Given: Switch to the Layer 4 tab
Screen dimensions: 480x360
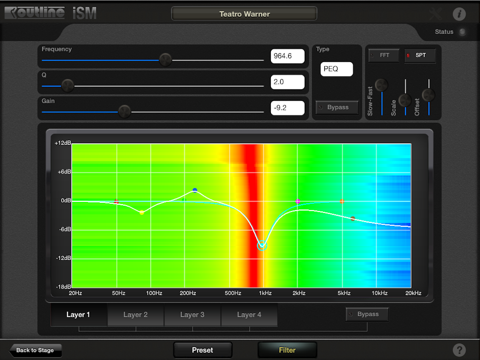Looking at the screenshot, I should pos(249,315).
